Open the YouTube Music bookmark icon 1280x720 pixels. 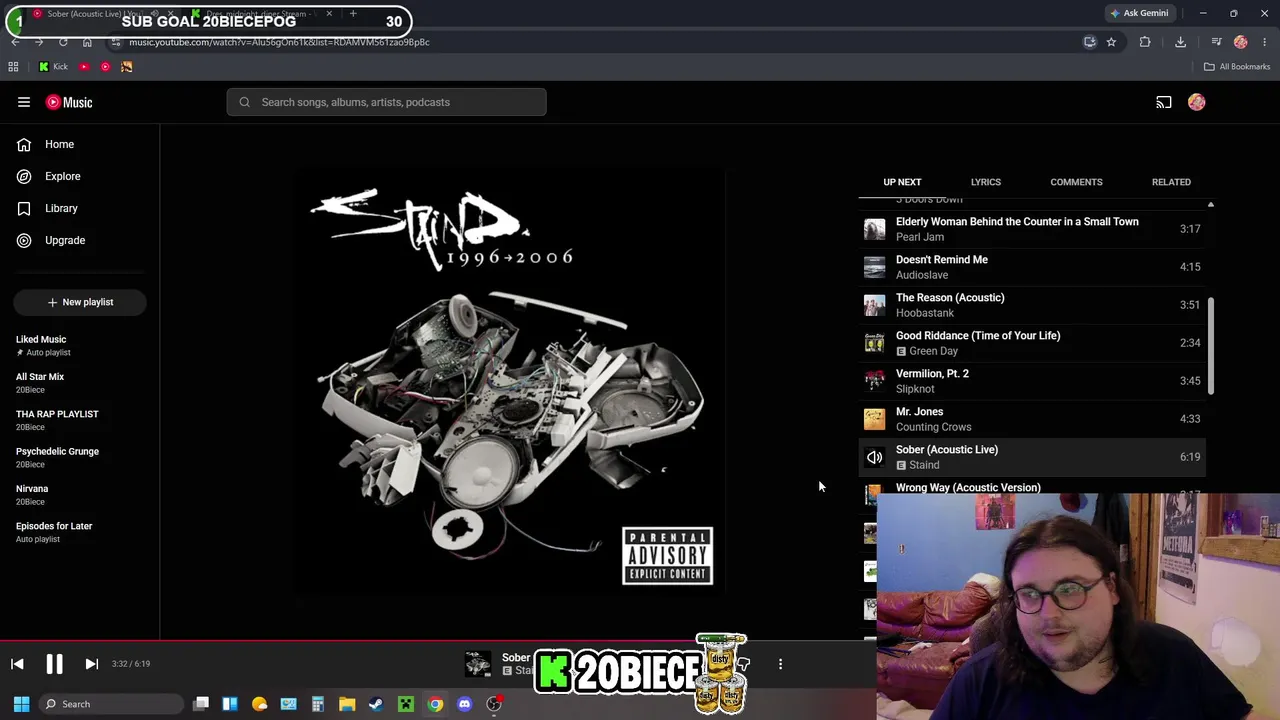(x=105, y=67)
